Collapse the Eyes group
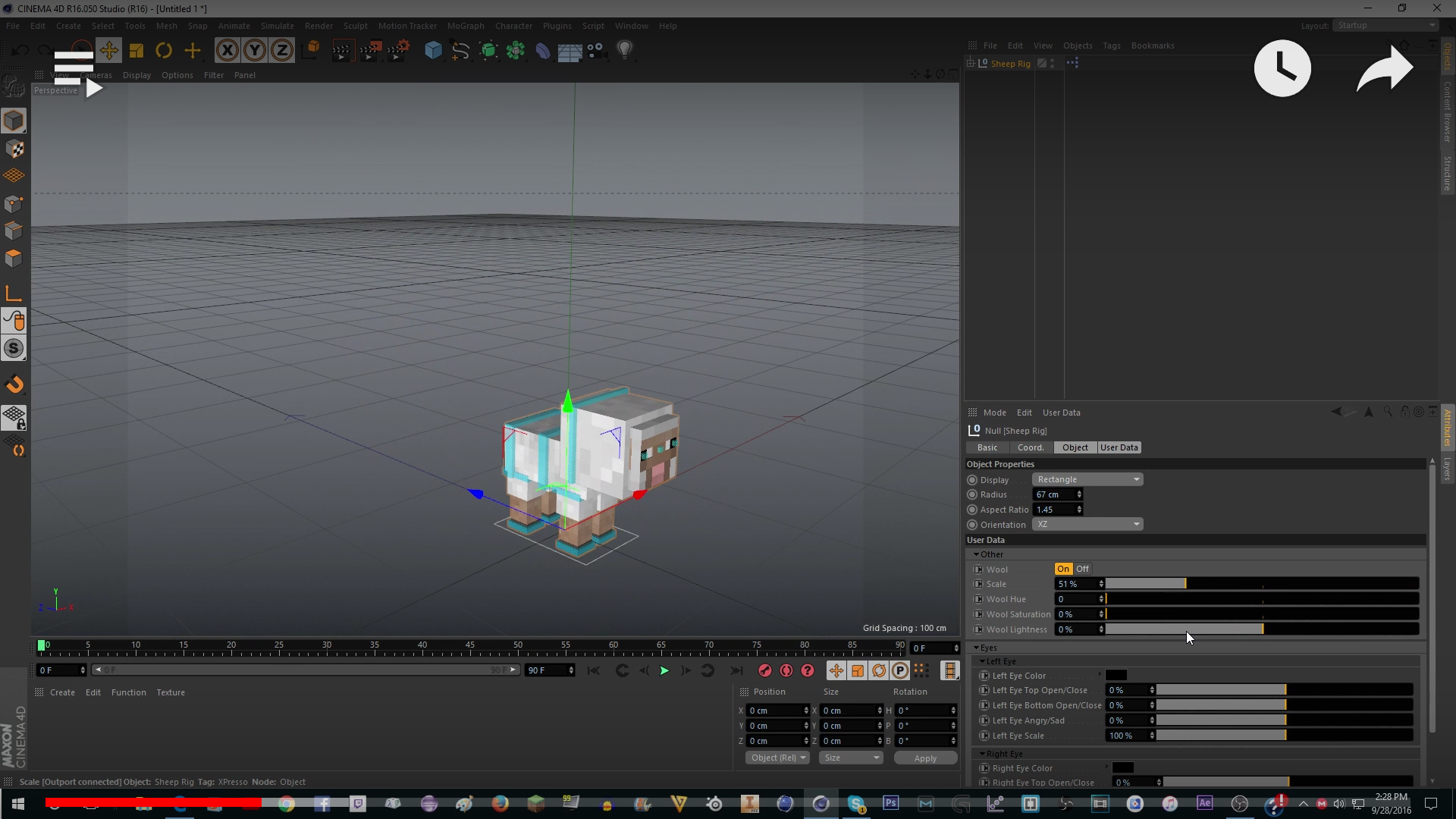Image resolution: width=1456 pixels, height=819 pixels. pyautogui.click(x=977, y=648)
